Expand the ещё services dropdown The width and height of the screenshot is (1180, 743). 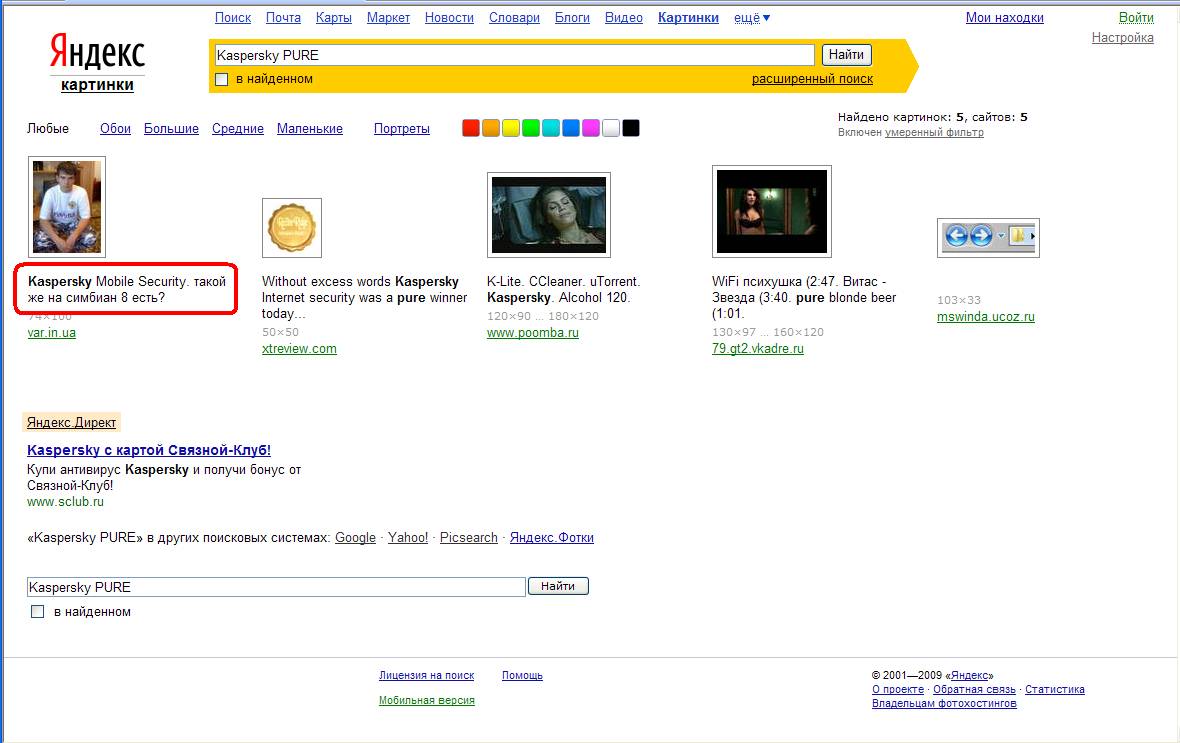[752, 17]
